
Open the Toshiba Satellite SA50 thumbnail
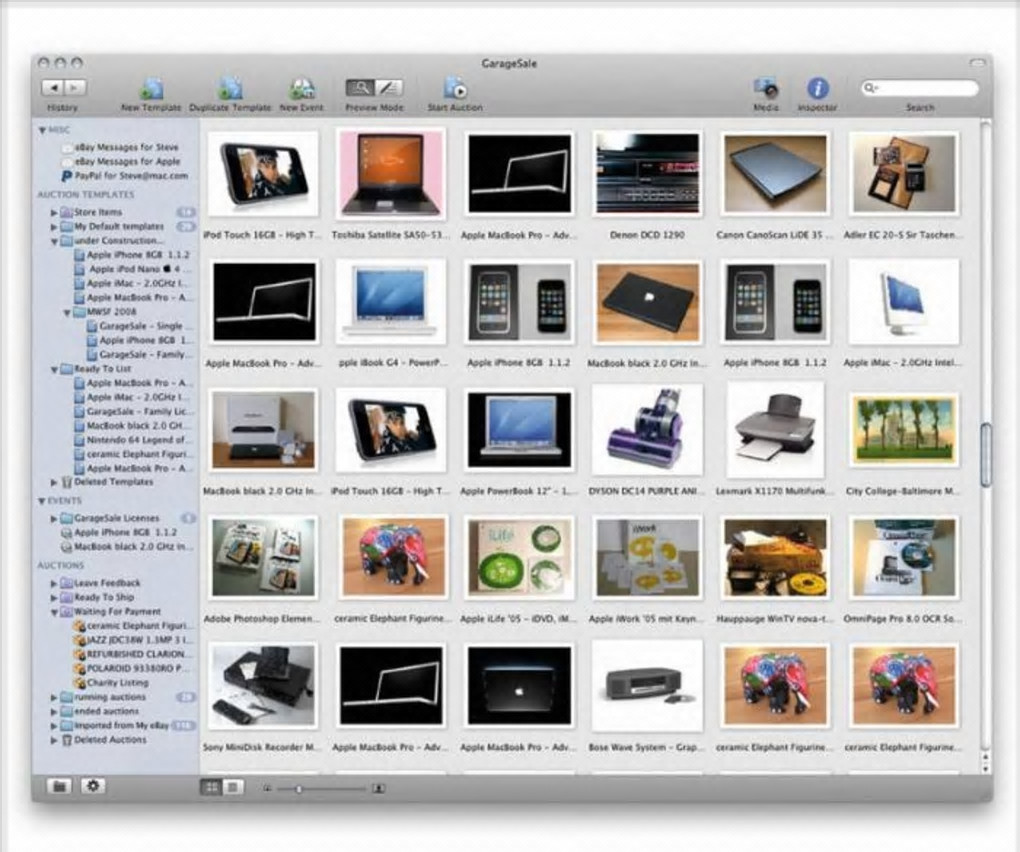tap(391, 174)
